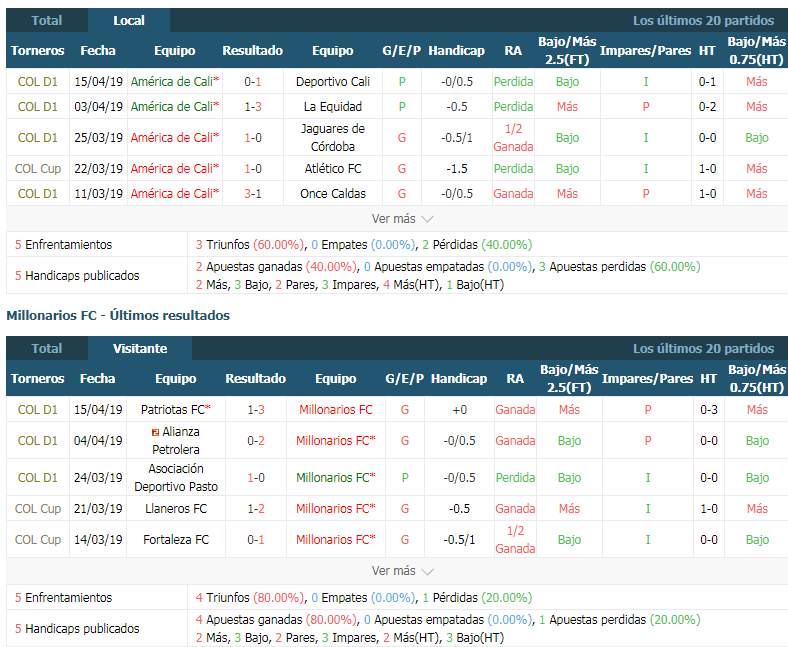Open the 0-1 result against Deportivo Cali
The width and height of the screenshot is (788, 647).
point(253,81)
